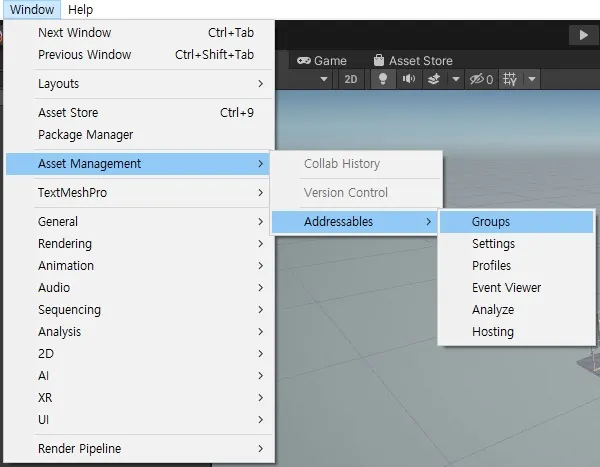Expand the General submenu

[x=139, y=222]
